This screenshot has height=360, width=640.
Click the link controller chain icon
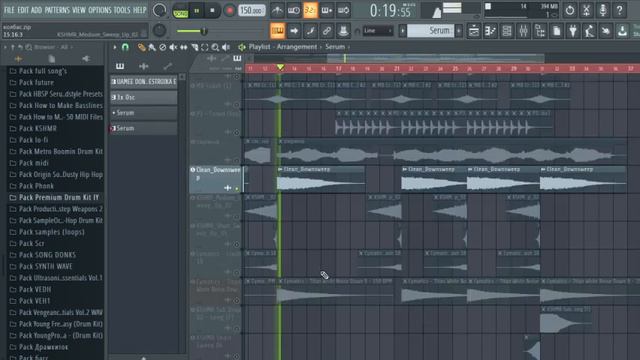pyautogui.click(x=327, y=31)
